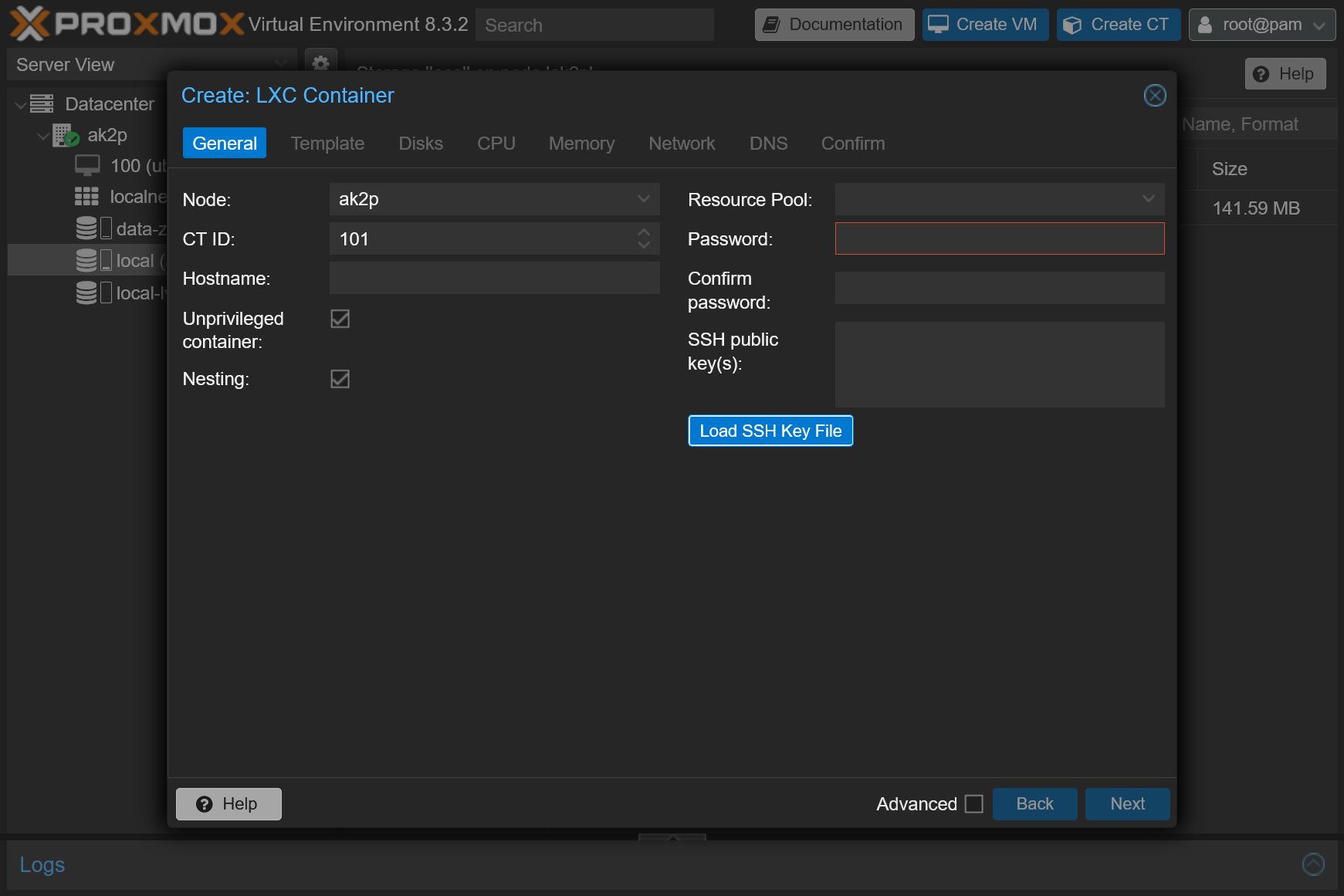Switch to the CPU tab
The image size is (1344, 896).
point(496,144)
